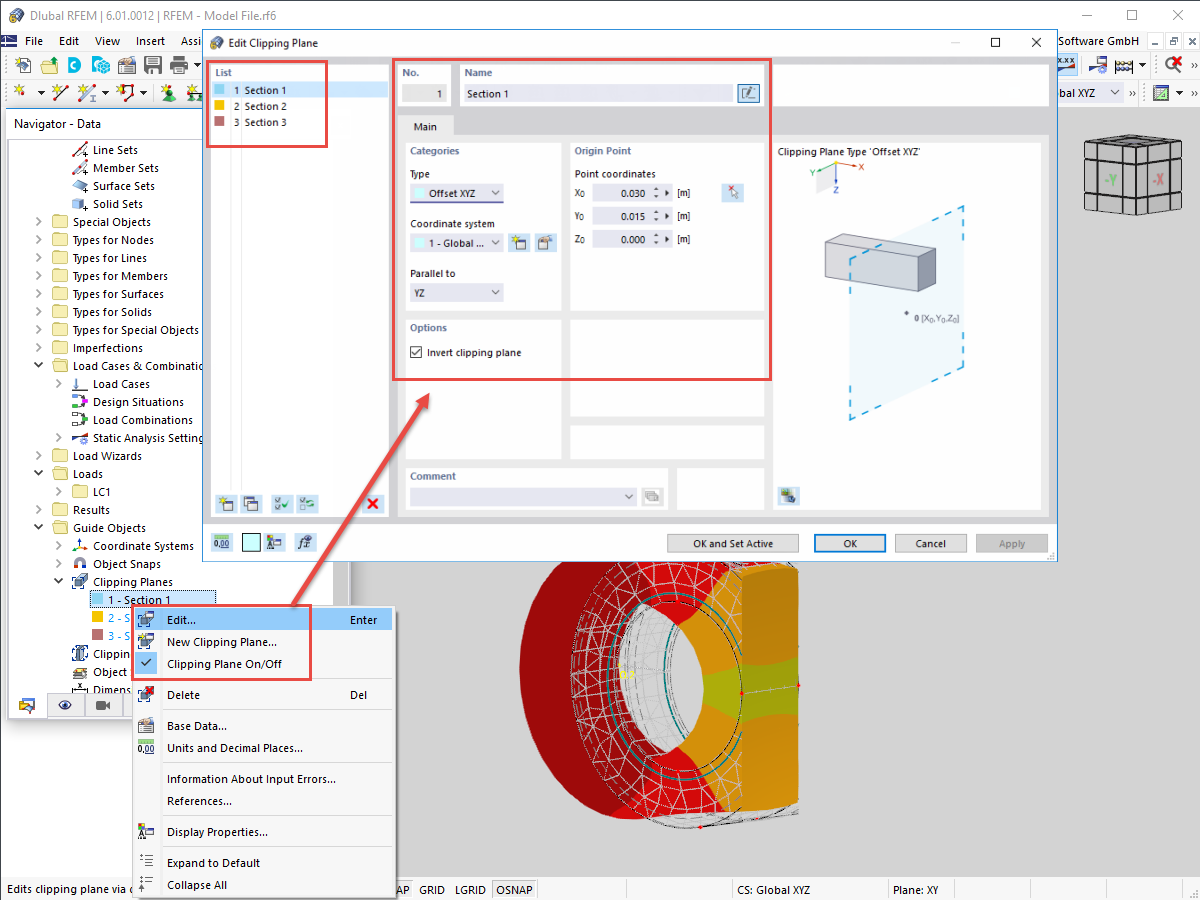
Task: Collapse Load Cases & Combinations node
Action: [x=39, y=366]
